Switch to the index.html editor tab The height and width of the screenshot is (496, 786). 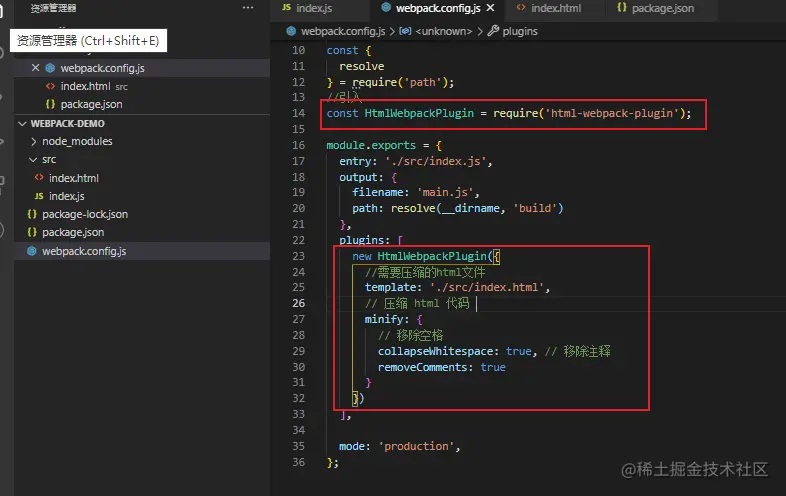point(556,8)
